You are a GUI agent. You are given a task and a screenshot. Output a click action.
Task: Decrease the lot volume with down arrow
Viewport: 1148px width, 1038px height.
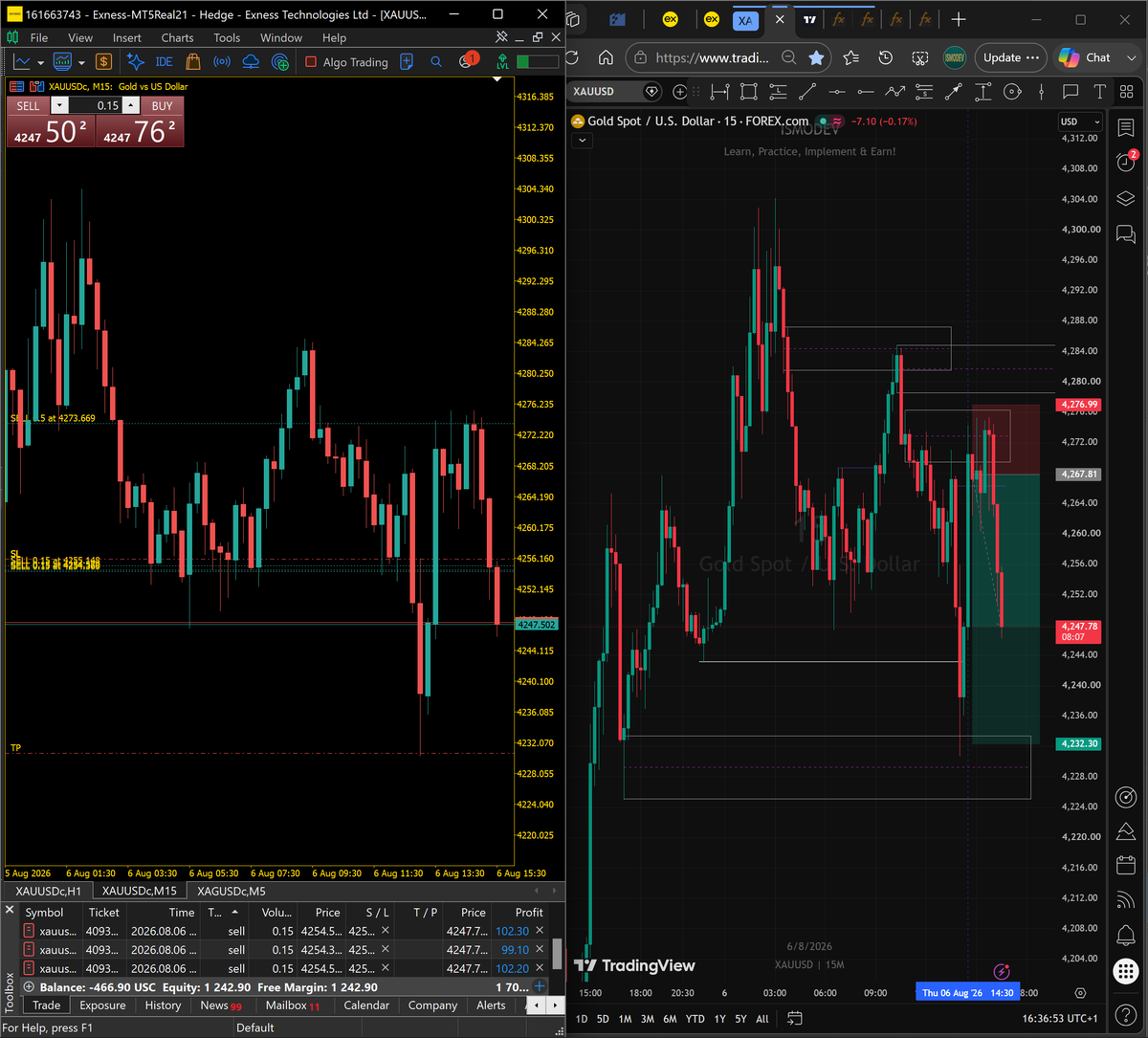click(x=60, y=106)
